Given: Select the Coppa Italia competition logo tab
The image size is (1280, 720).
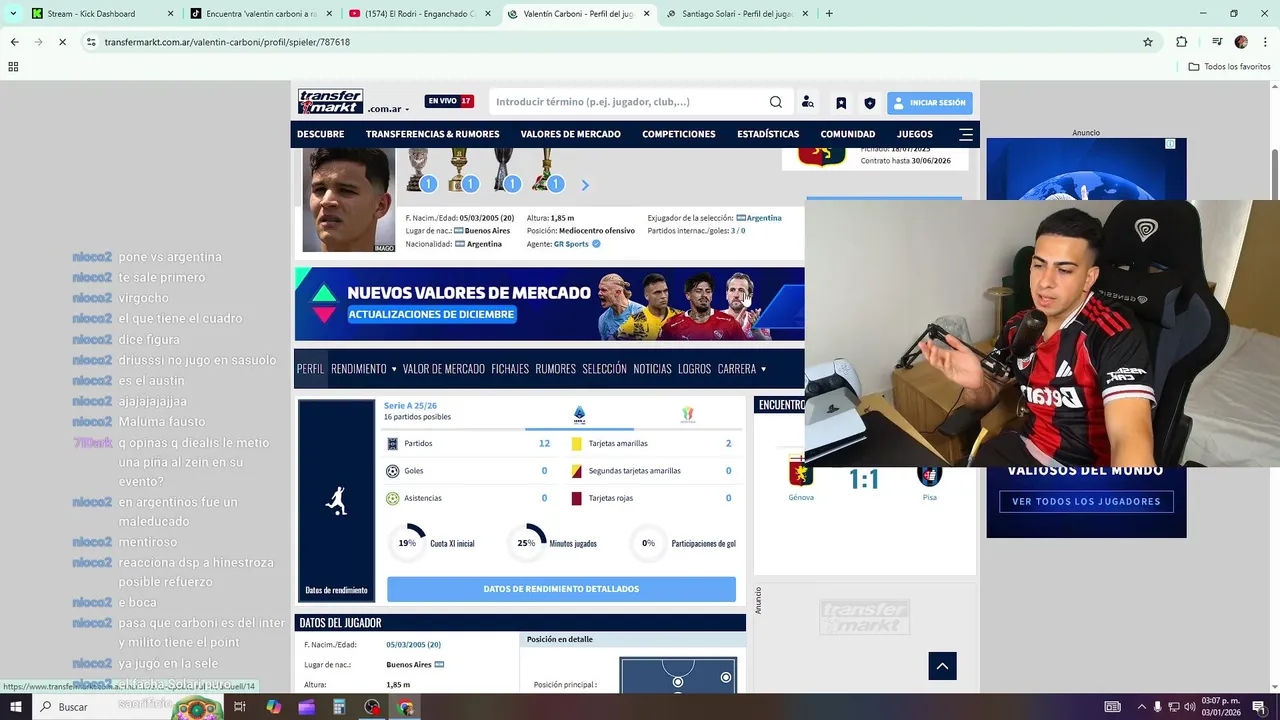Looking at the screenshot, I should [687, 413].
